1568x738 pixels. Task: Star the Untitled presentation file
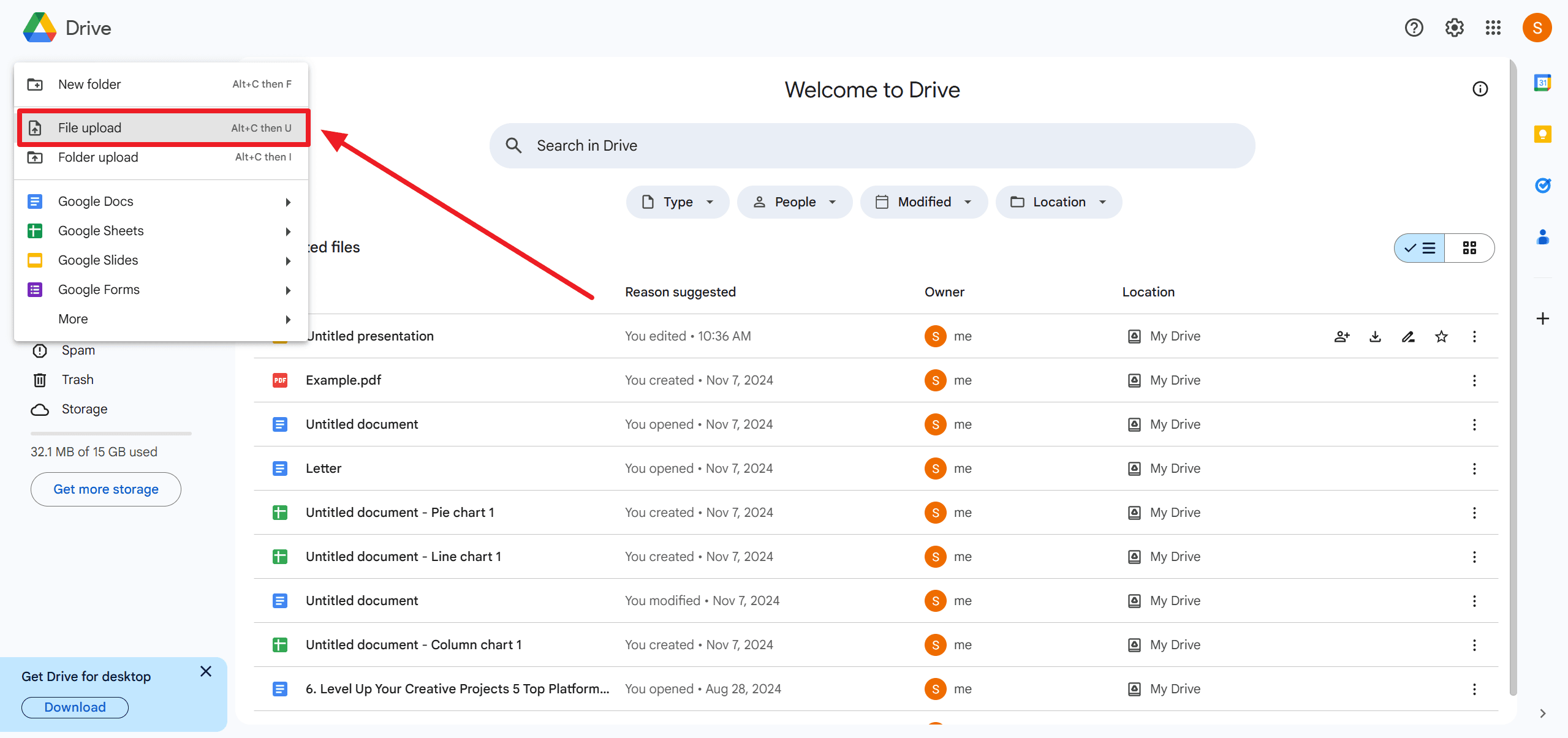point(1441,336)
